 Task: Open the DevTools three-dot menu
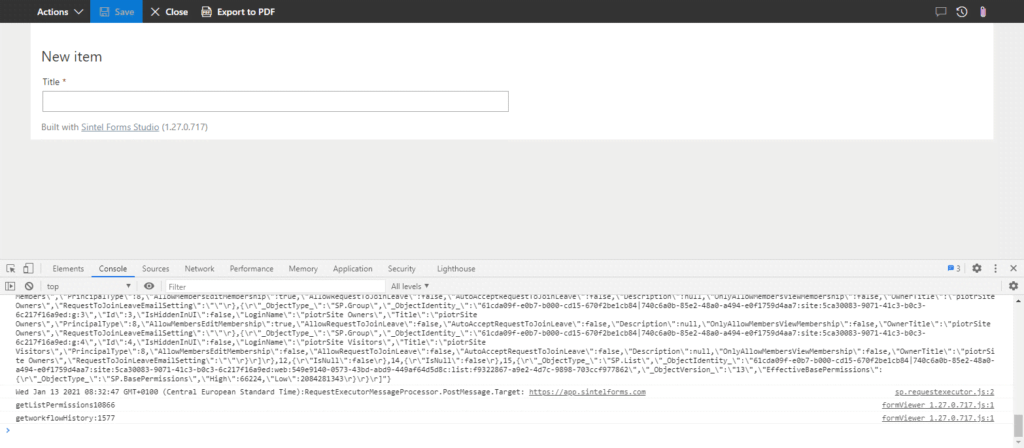click(995, 269)
